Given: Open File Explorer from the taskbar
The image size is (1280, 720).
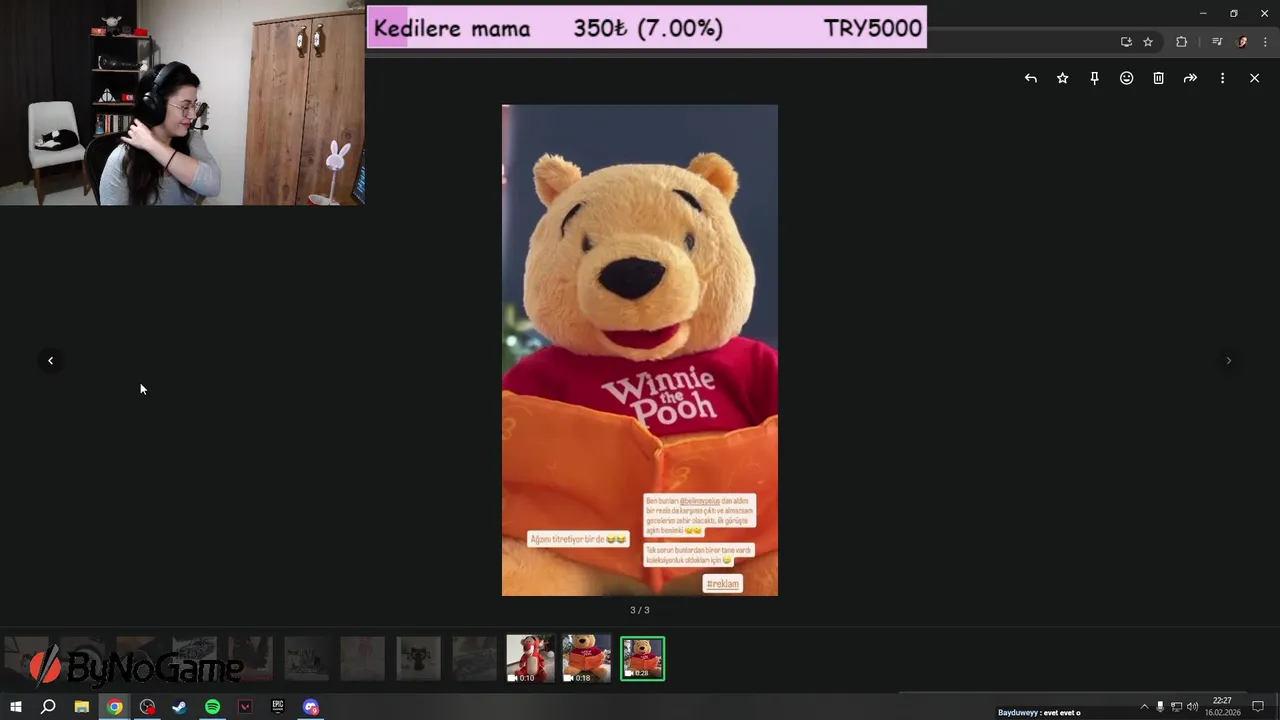Looking at the screenshot, I should (x=82, y=707).
